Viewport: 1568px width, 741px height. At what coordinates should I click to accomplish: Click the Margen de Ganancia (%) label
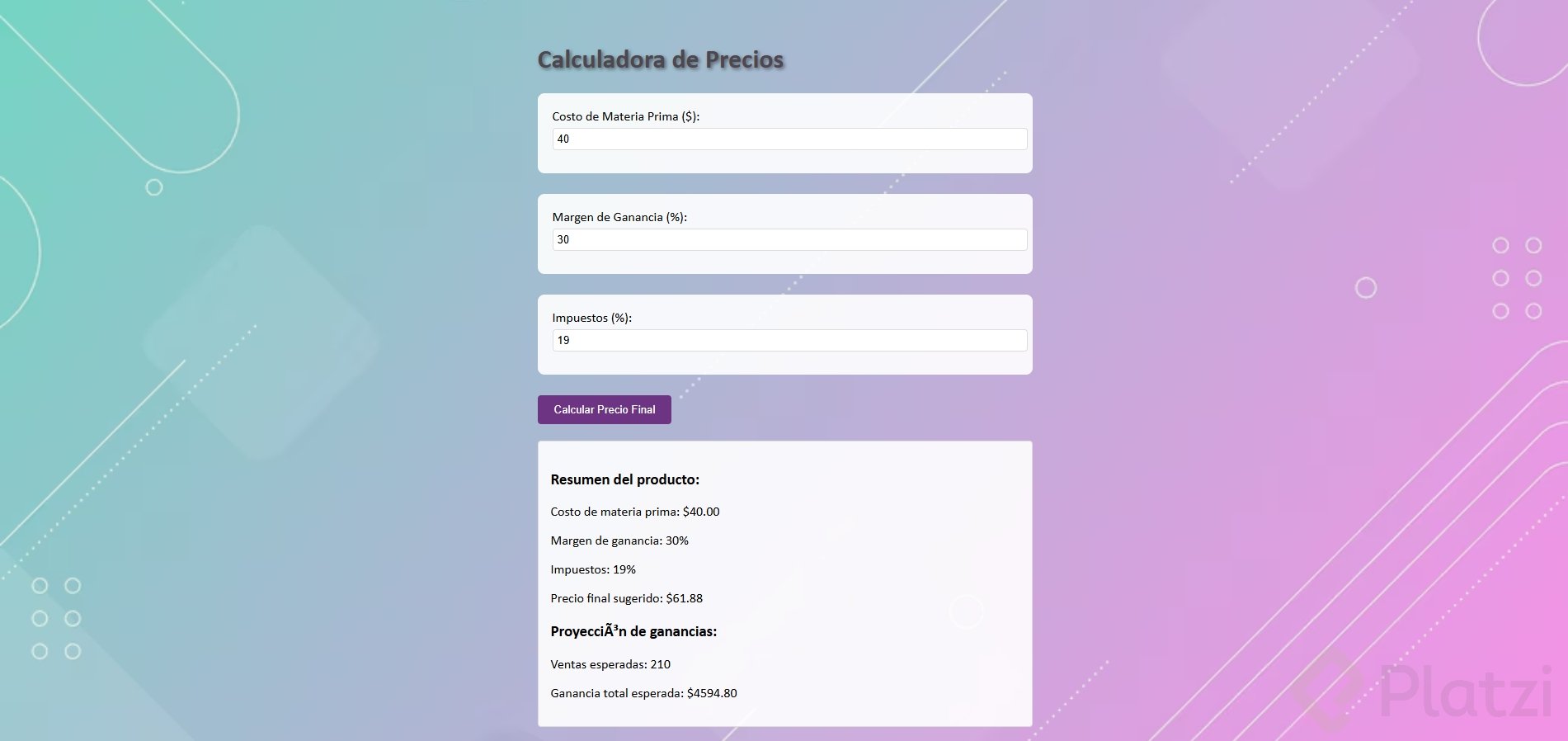[x=619, y=217]
